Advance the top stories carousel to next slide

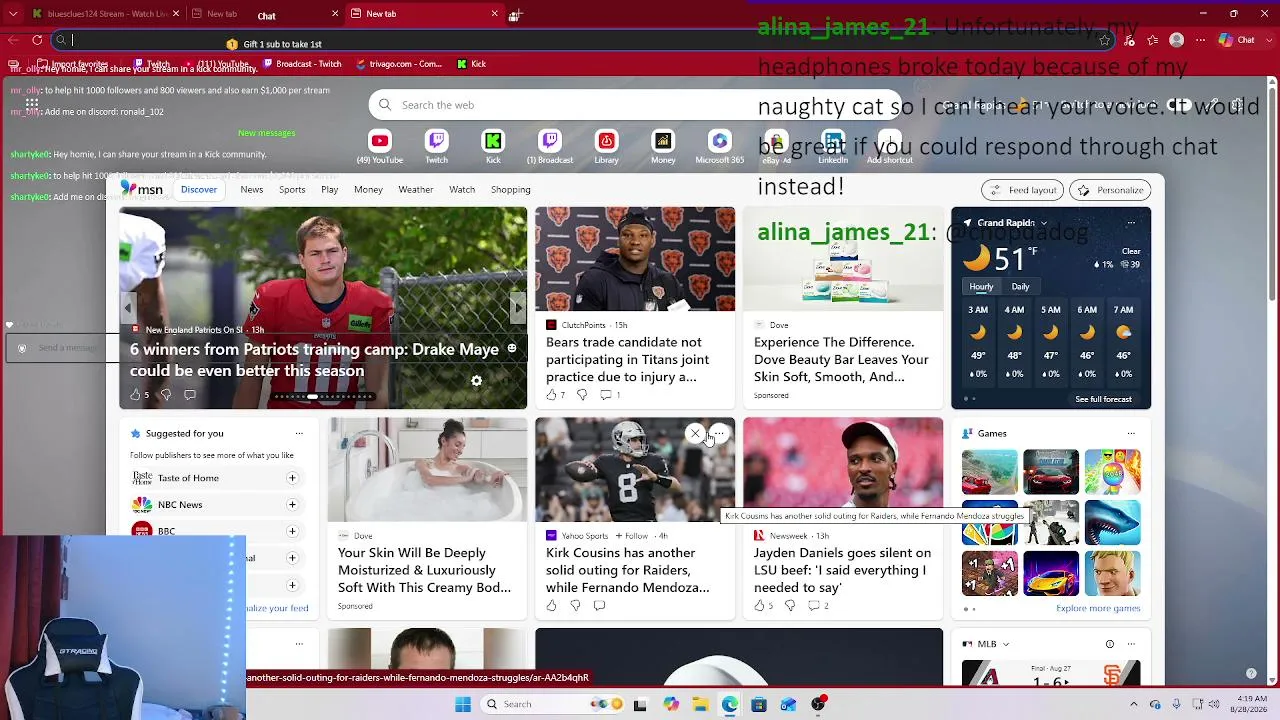point(517,308)
